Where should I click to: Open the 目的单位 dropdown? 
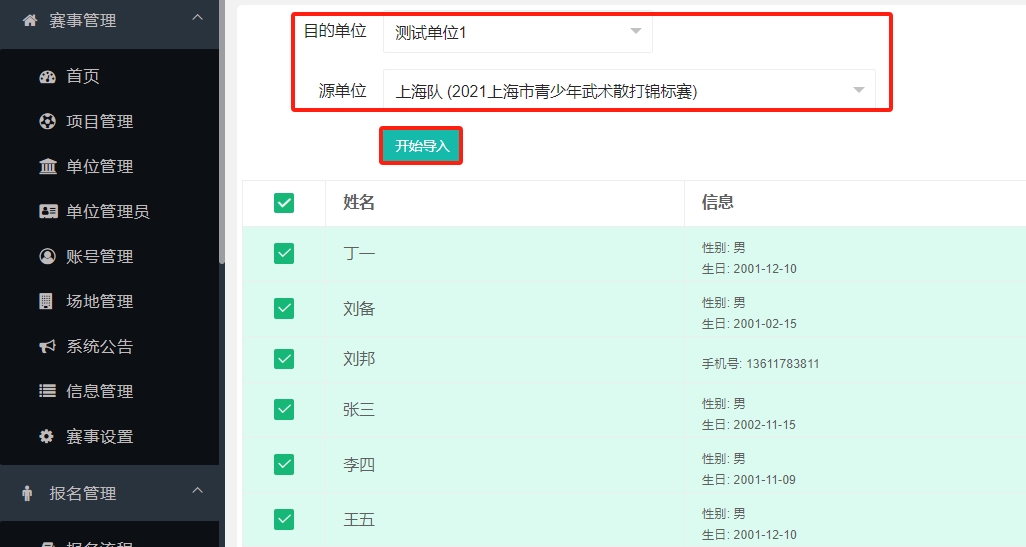click(x=517, y=33)
